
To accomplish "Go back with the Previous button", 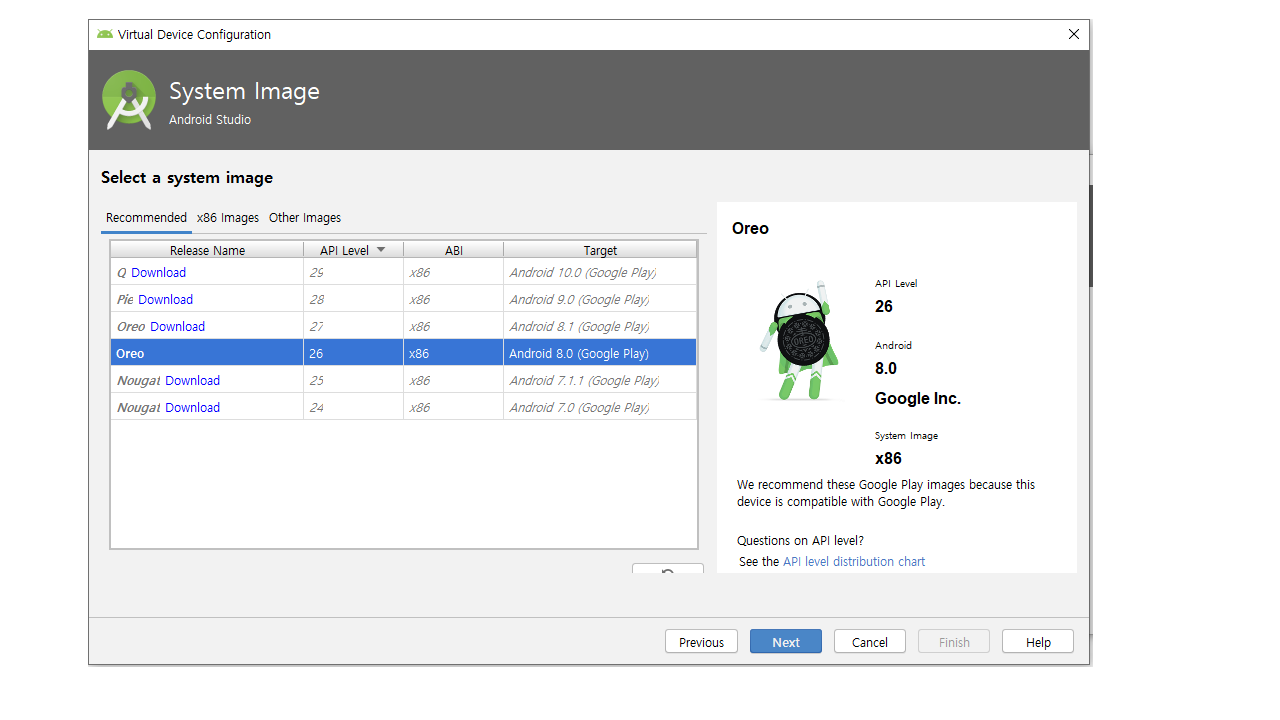I will [x=701, y=642].
